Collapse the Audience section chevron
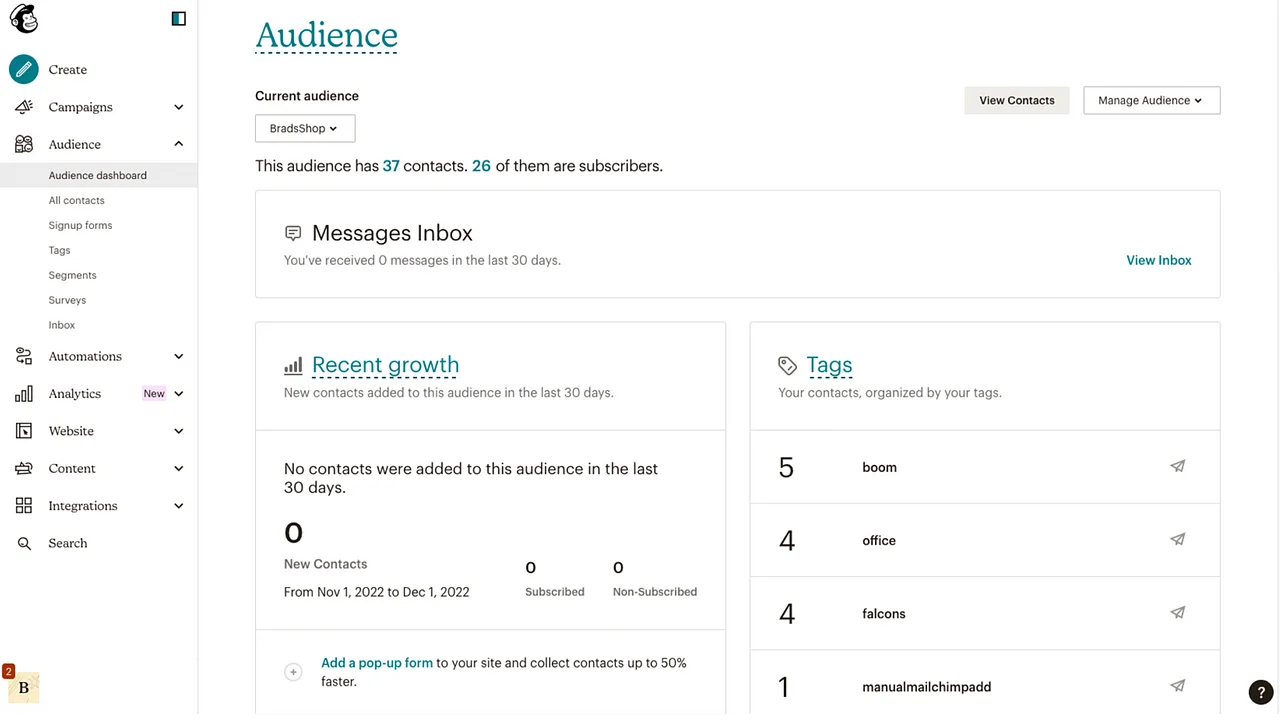 click(x=178, y=144)
